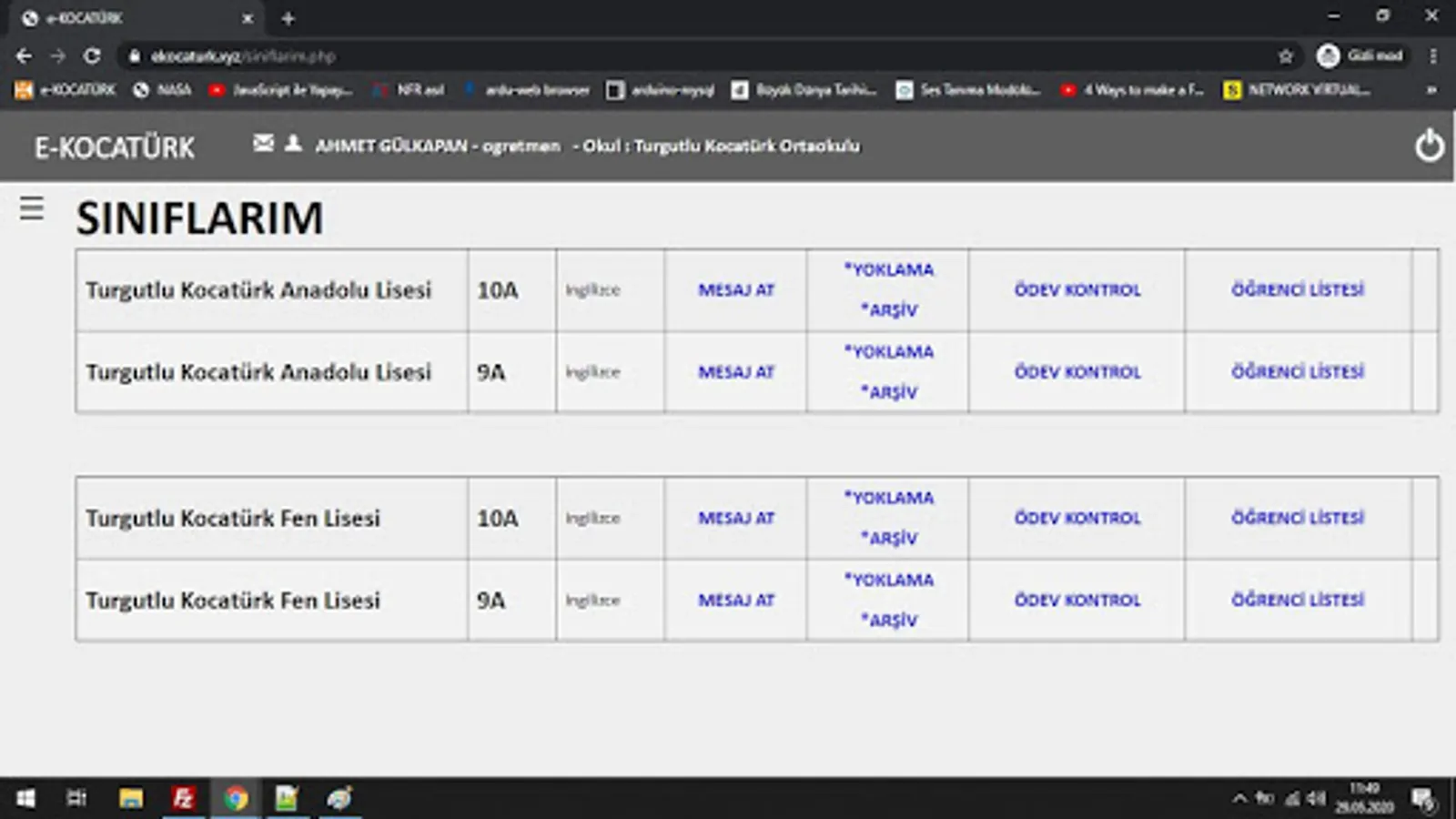1456x819 pixels.
Task: Close the e-KOCATÜRK browser tab
Action: click(x=248, y=18)
